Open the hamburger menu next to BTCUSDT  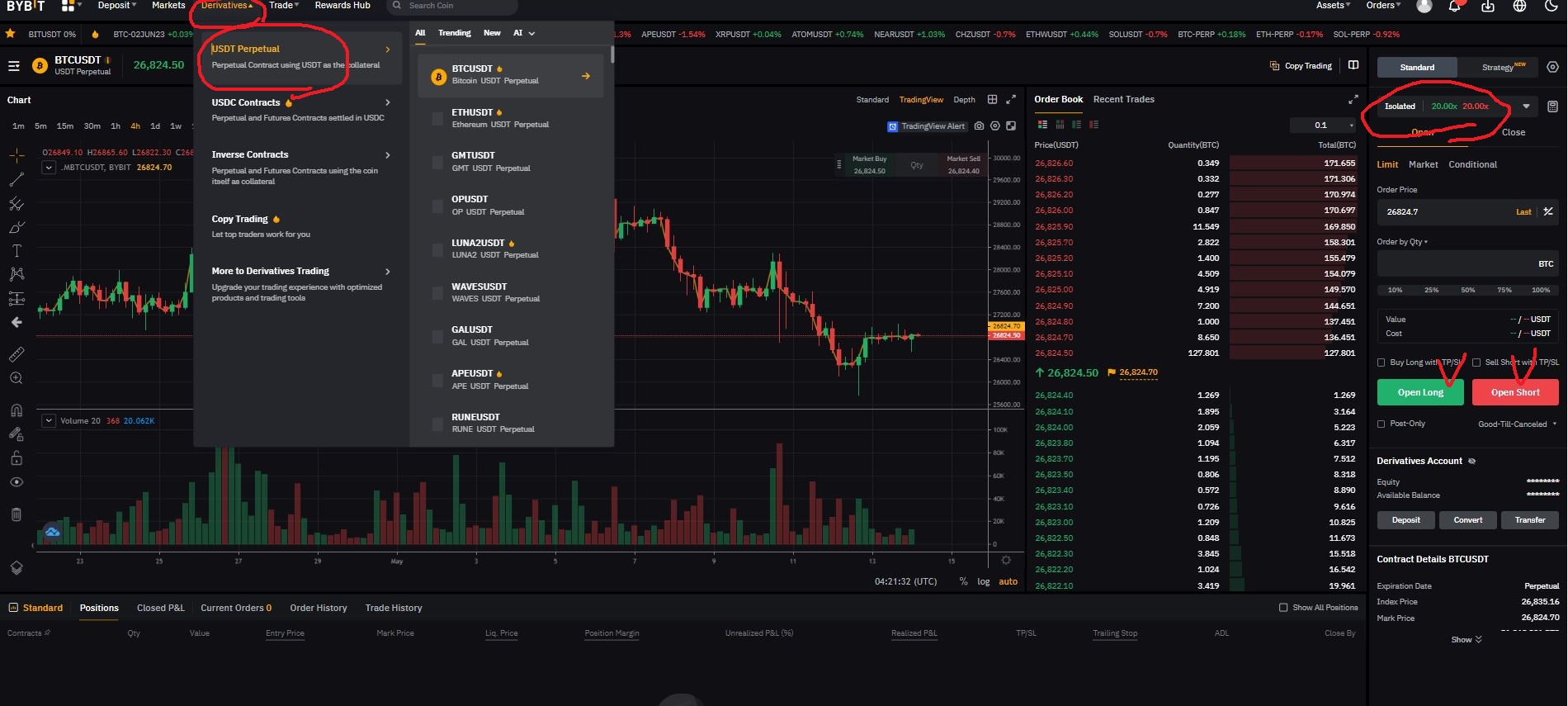point(14,66)
